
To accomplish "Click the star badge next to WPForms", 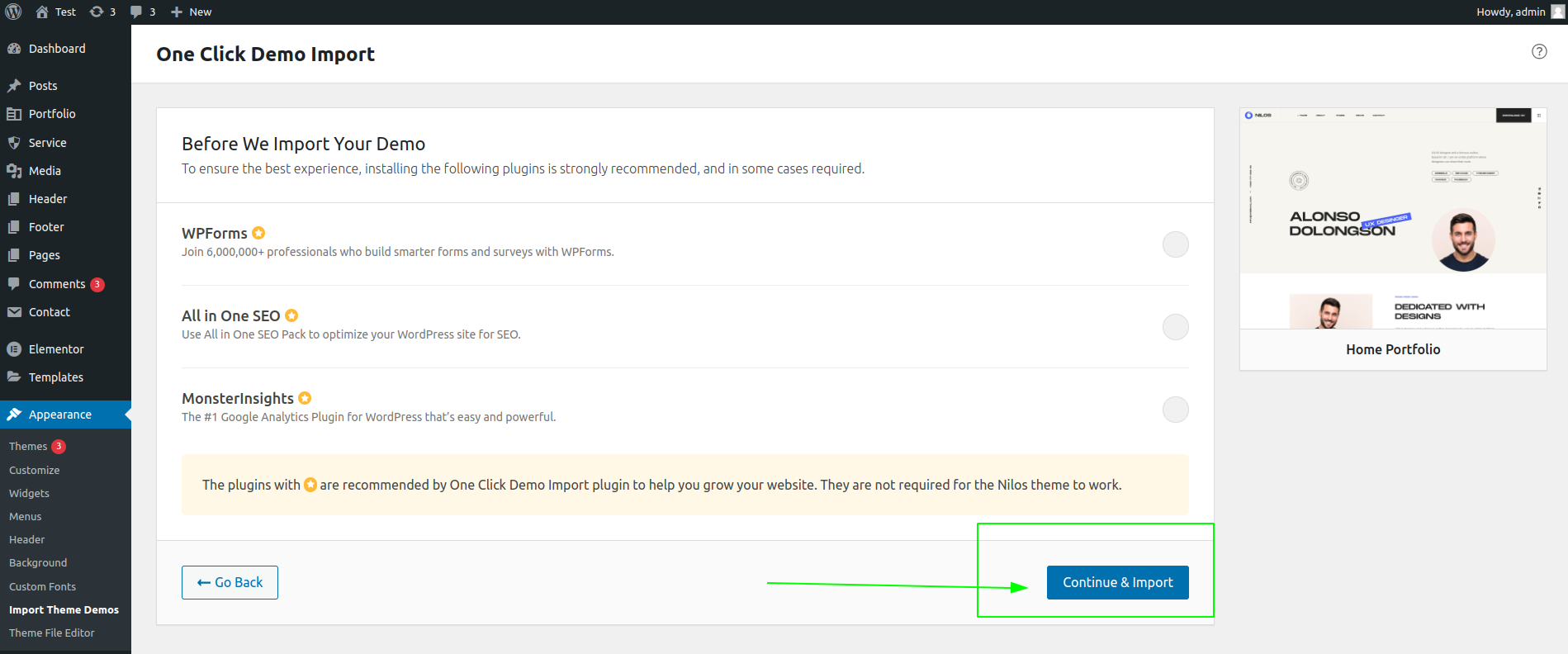I will pos(258,233).
